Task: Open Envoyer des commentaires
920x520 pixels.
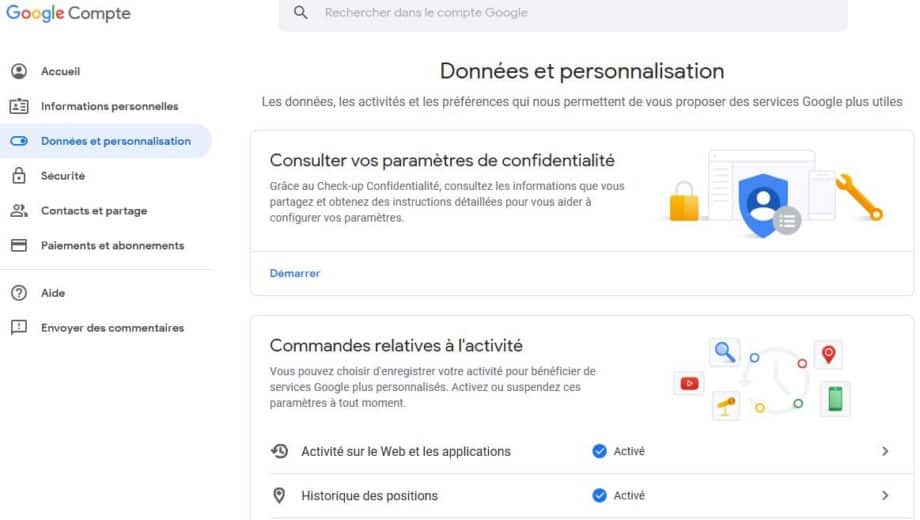Action: (x=113, y=328)
